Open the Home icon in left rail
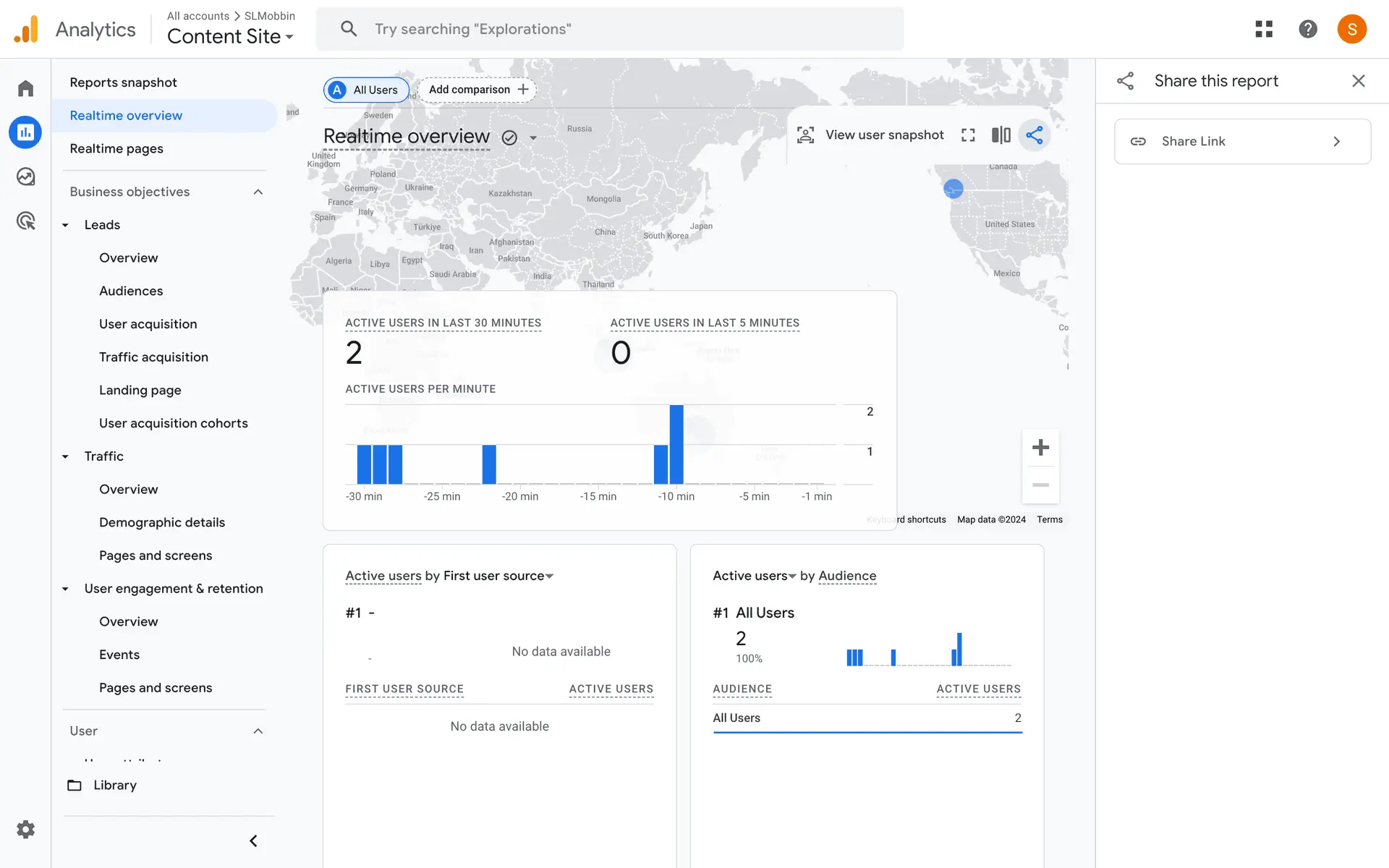The height and width of the screenshot is (868, 1389). click(x=25, y=88)
